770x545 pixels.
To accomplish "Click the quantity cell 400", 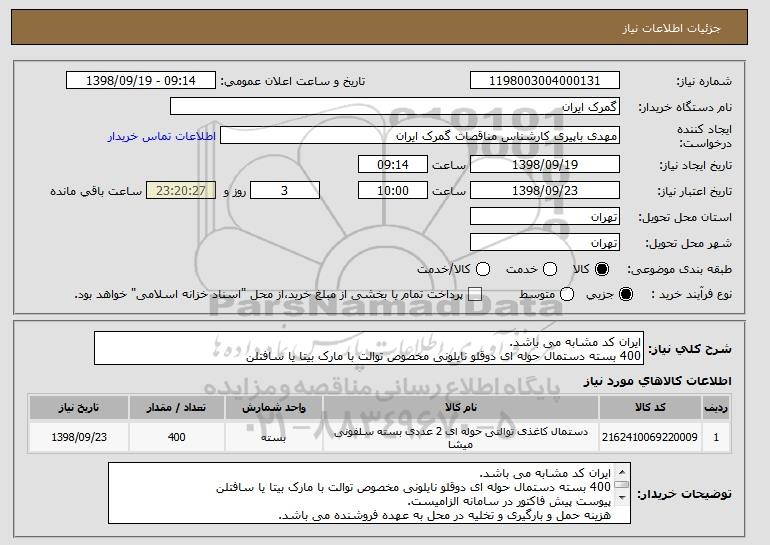I will tap(176, 437).
